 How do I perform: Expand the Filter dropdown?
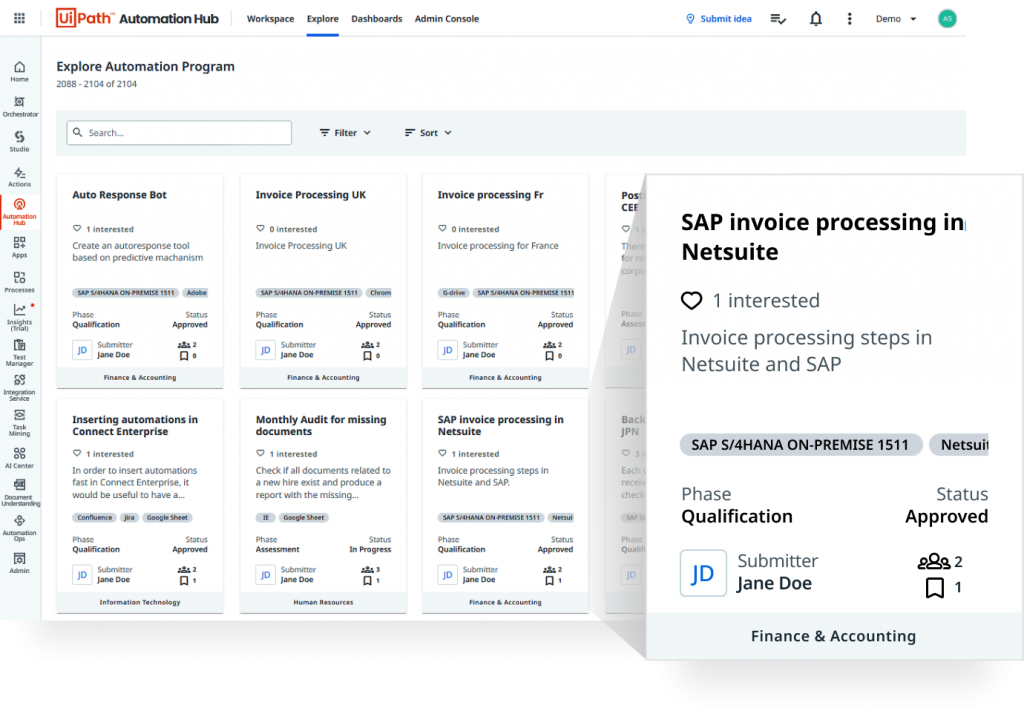[x=345, y=133]
